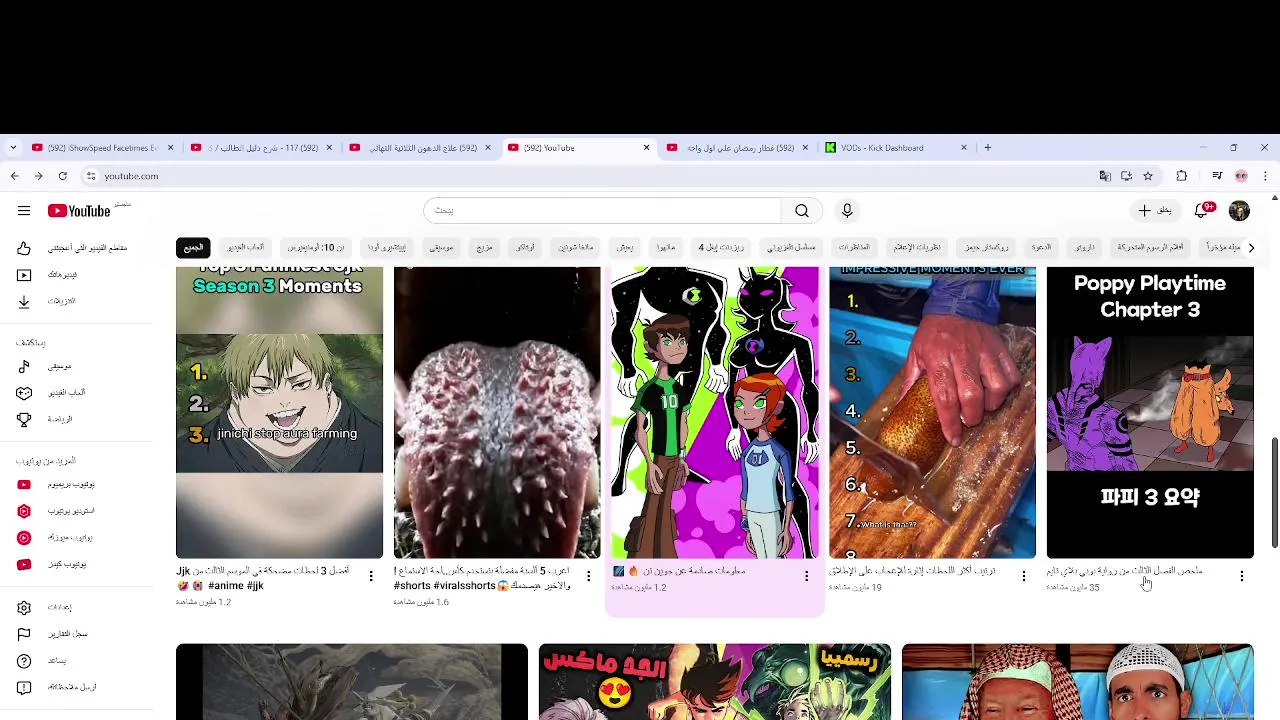Select the 'All' category chip

pyautogui.click(x=194, y=247)
